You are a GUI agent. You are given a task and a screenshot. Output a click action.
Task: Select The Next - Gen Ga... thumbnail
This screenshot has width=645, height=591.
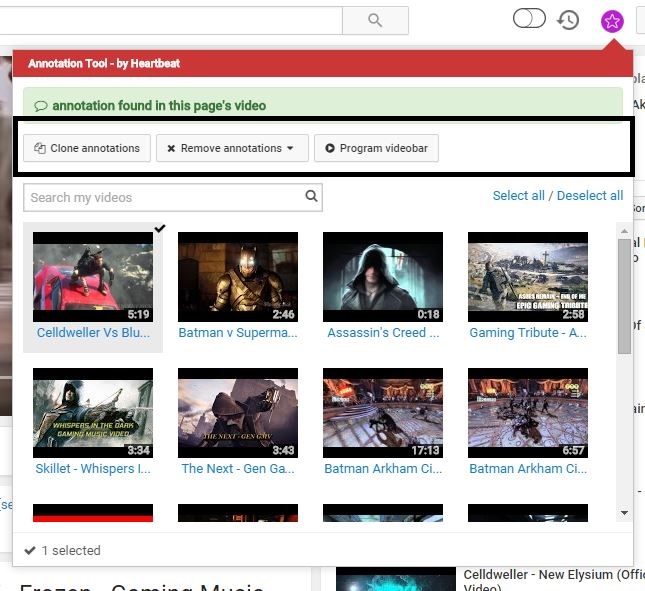[238, 413]
